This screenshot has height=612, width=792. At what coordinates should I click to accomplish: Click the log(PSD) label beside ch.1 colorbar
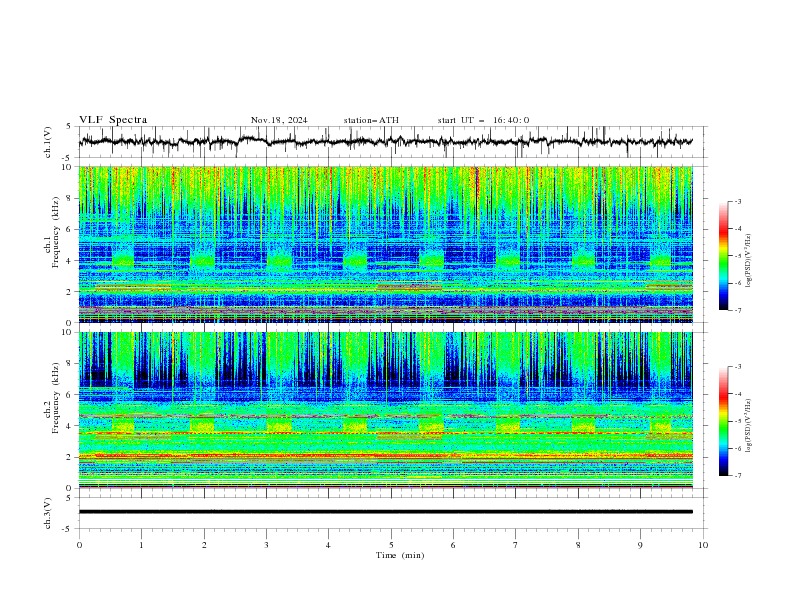748,261
